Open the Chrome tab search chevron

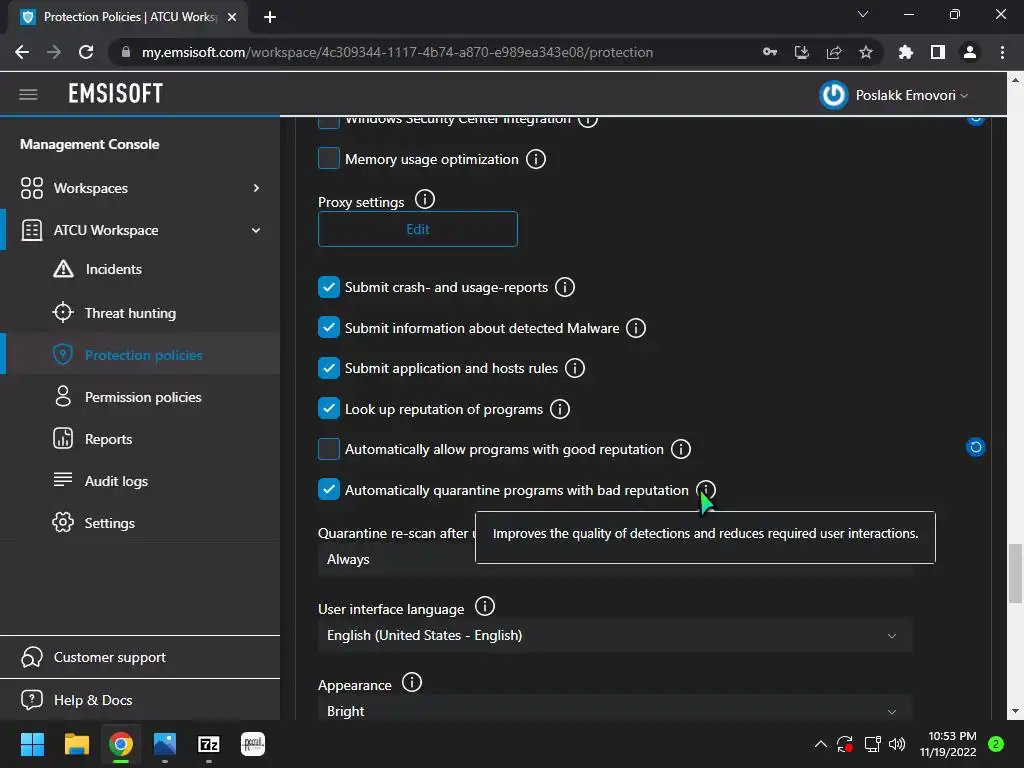[x=863, y=14]
